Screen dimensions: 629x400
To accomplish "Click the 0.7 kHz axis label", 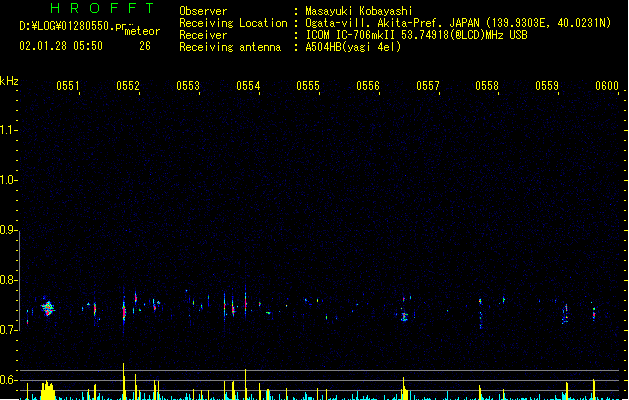I will point(7,330).
